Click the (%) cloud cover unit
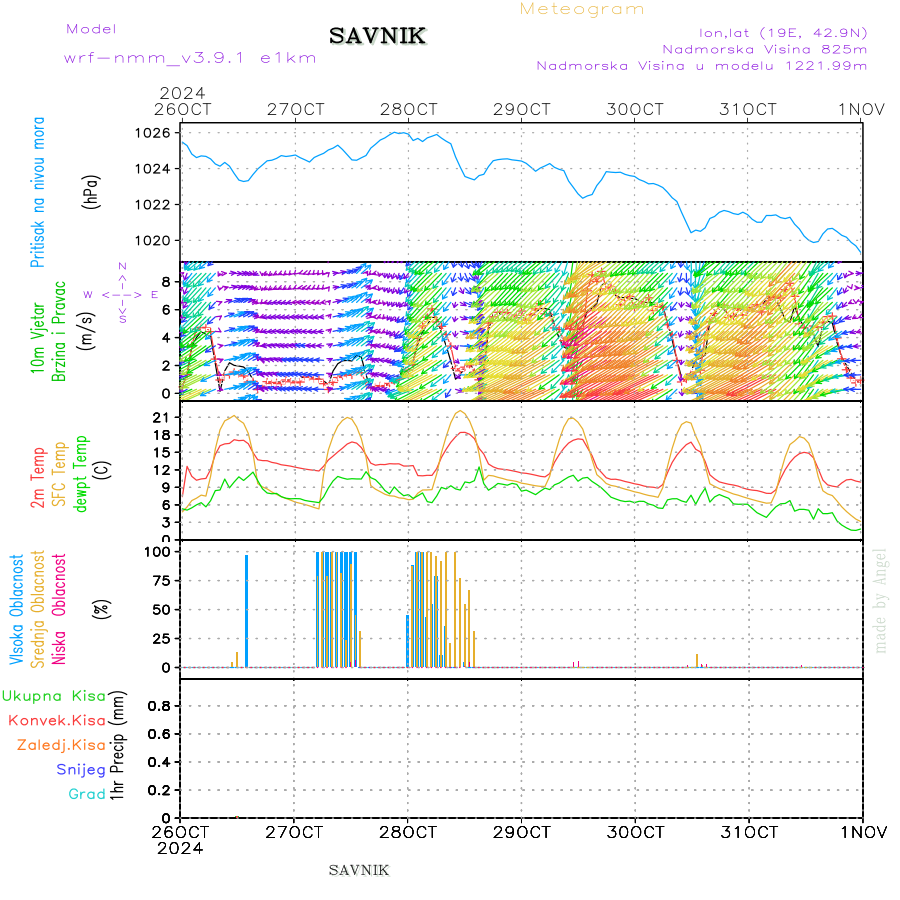This screenshot has height=900, width=900. coord(102,609)
